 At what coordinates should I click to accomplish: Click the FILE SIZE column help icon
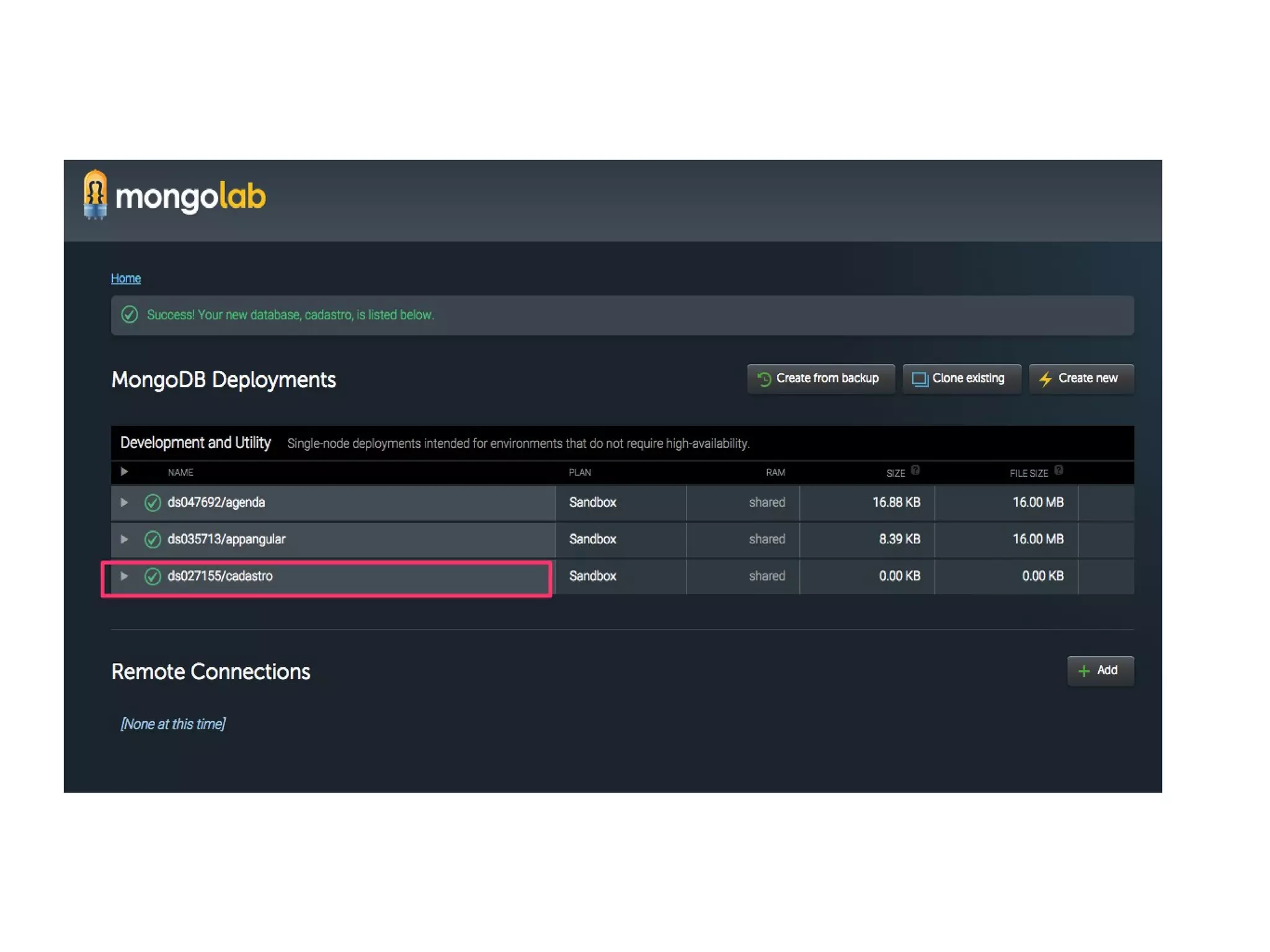click(x=1059, y=470)
